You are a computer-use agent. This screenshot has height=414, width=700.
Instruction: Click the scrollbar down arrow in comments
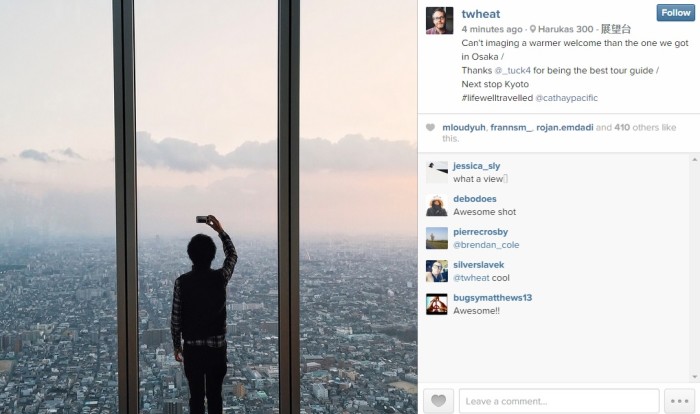point(695,377)
